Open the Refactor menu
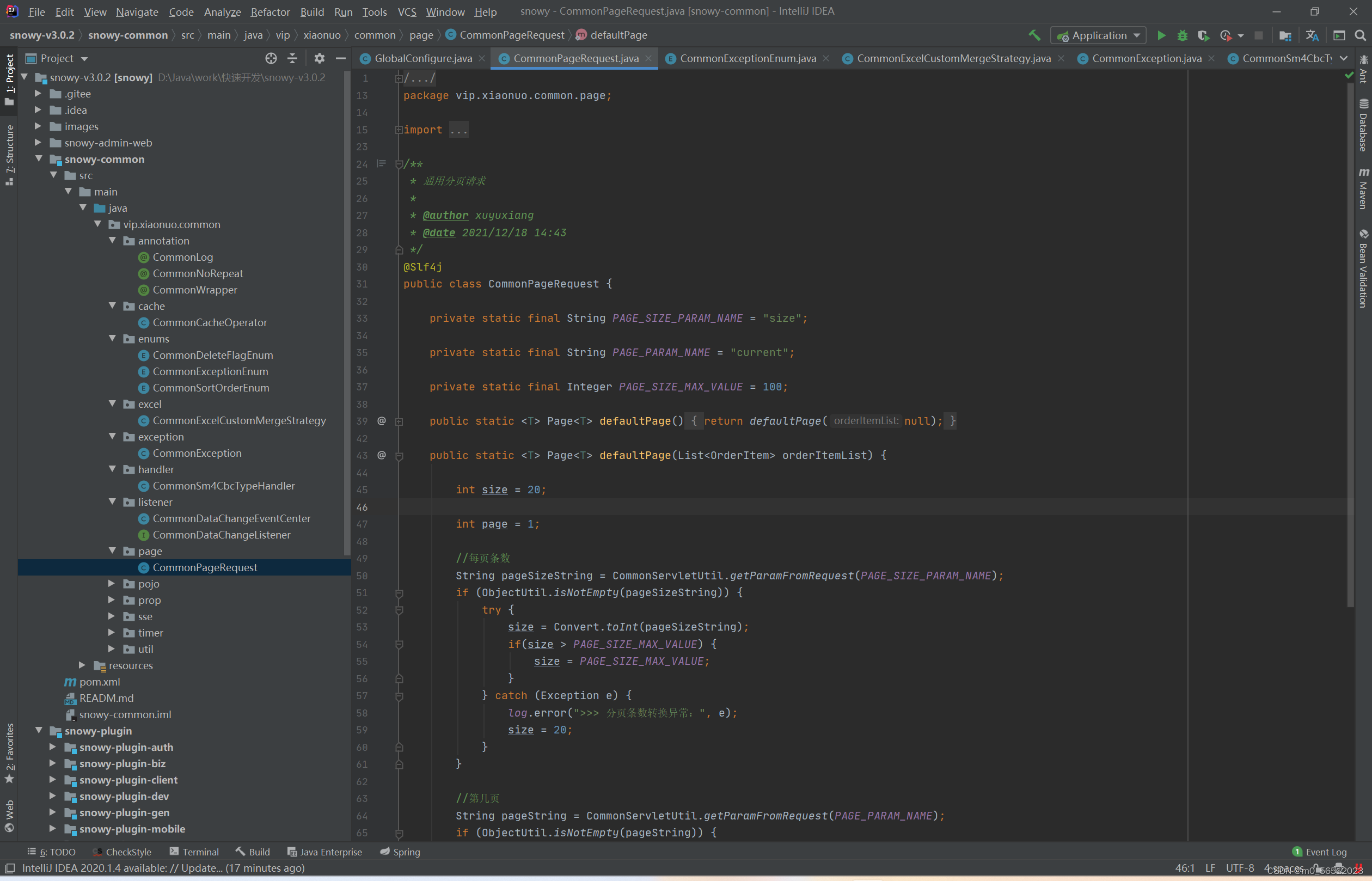 point(269,11)
